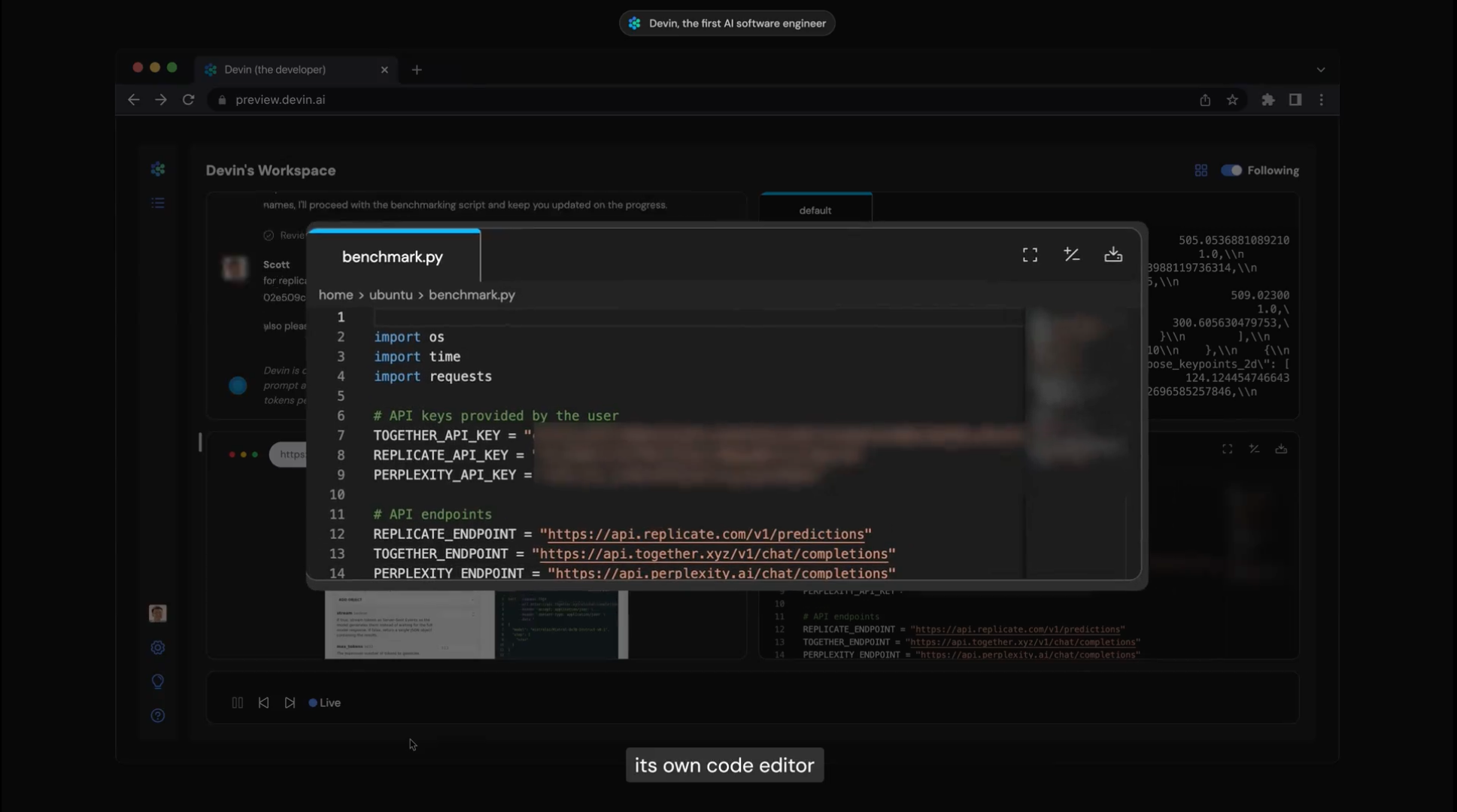Viewport: 1457px width, 812px height.
Task: Click the diff icon in background editor panel
Action: click(1254, 449)
